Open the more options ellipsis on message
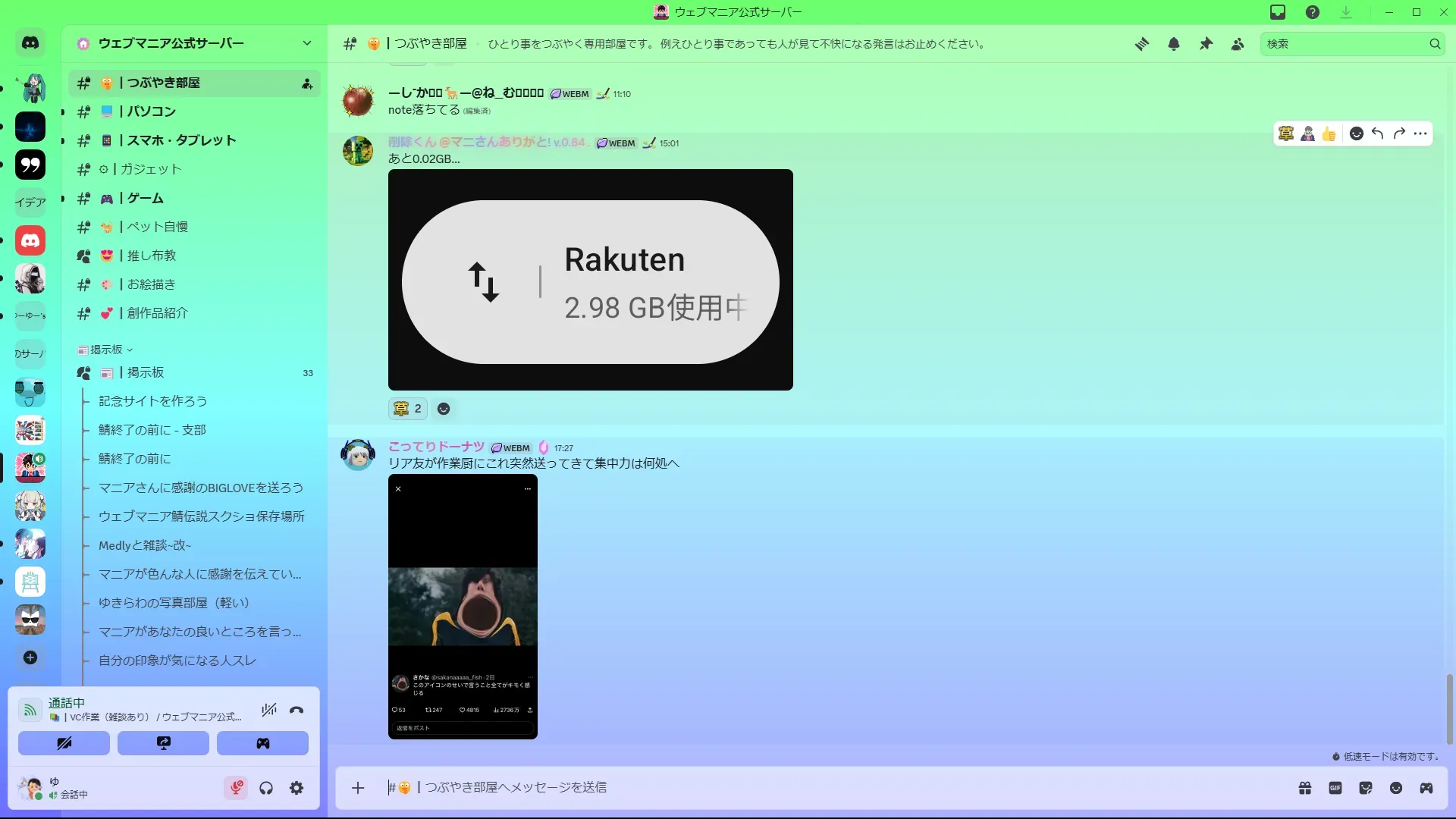This screenshot has width=1456, height=819. [x=1420, y=133]
